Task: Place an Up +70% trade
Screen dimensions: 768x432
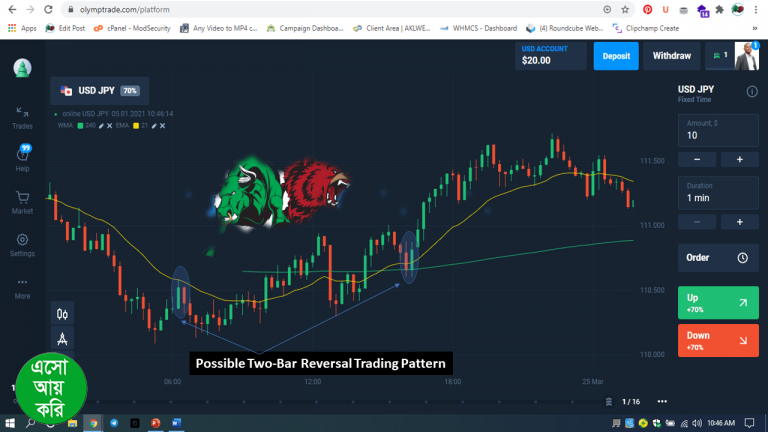Action: click(717, 301)
